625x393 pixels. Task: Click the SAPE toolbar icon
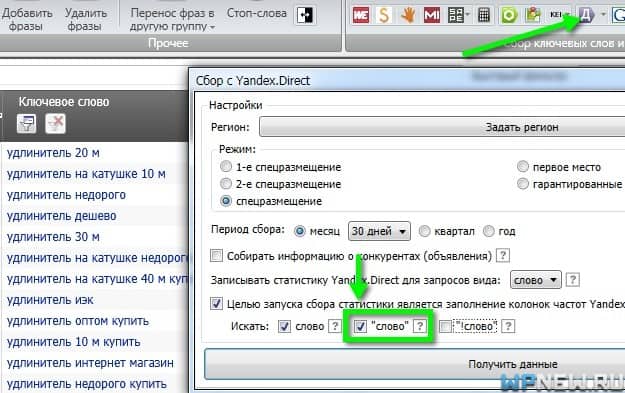[x=455, y=15]
